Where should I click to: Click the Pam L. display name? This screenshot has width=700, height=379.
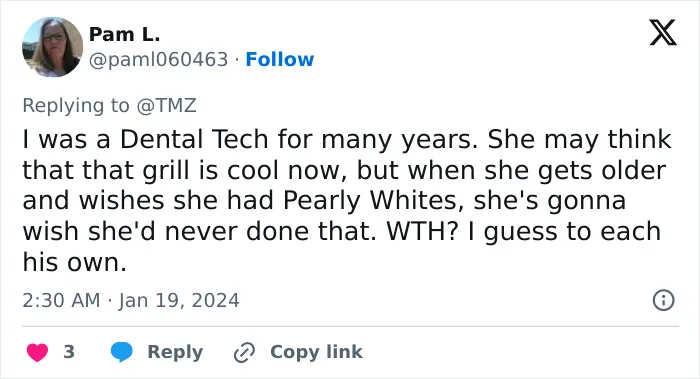coord(125,34)
